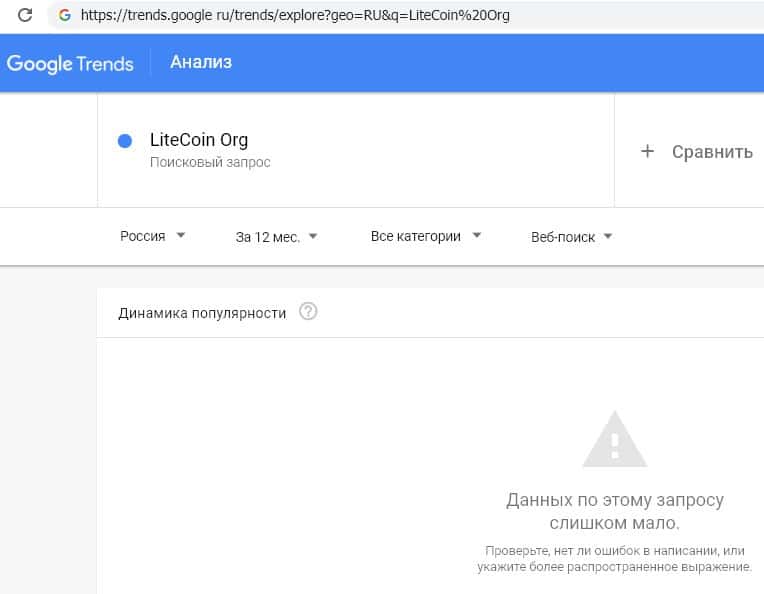Viewport: 764px width, 594px height.
Task: Open the За 12 мес. time range dropdown
Action: click(x=277, y=237)
